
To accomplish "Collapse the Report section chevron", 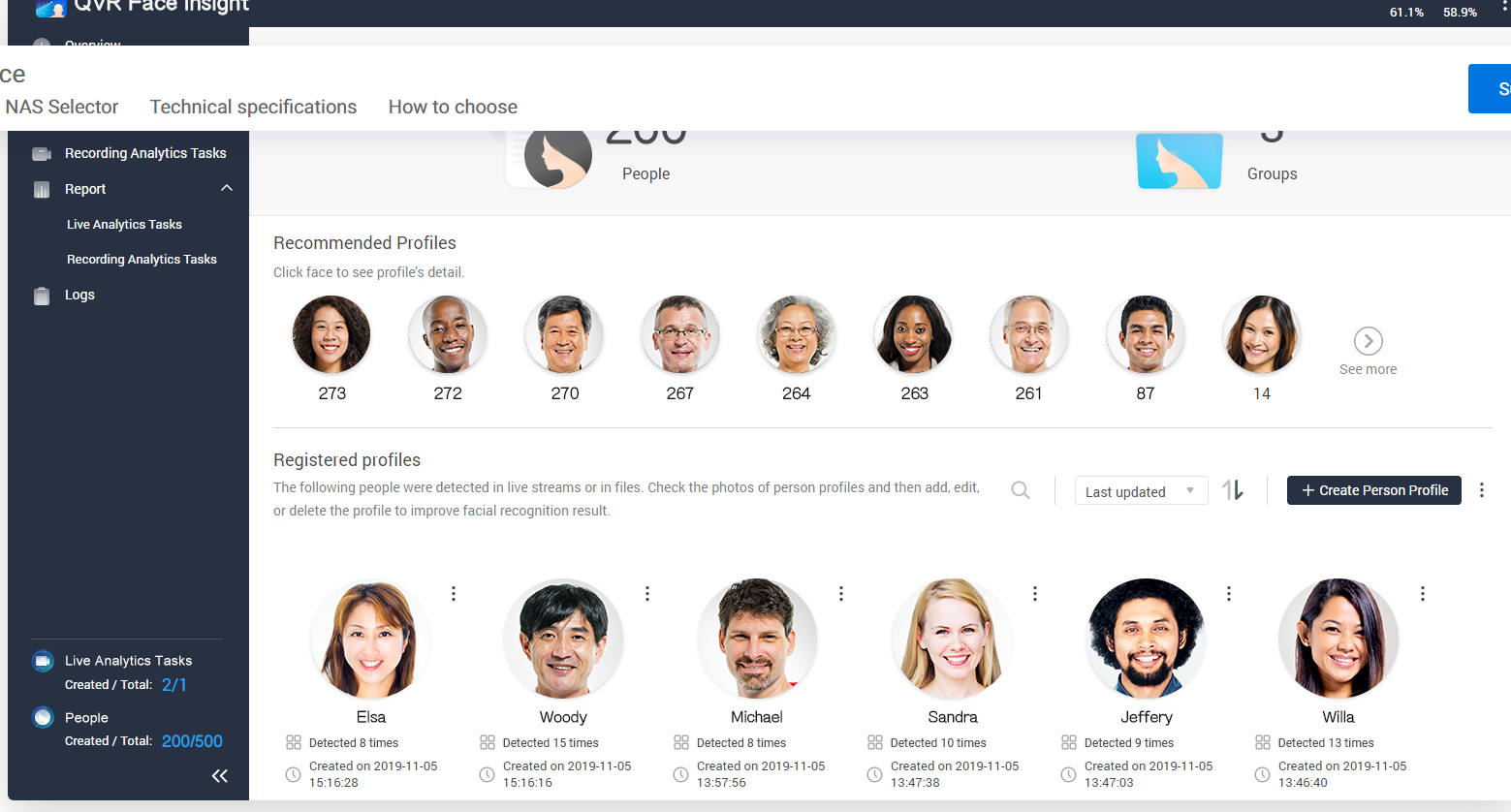I will [x=227, y=188].
